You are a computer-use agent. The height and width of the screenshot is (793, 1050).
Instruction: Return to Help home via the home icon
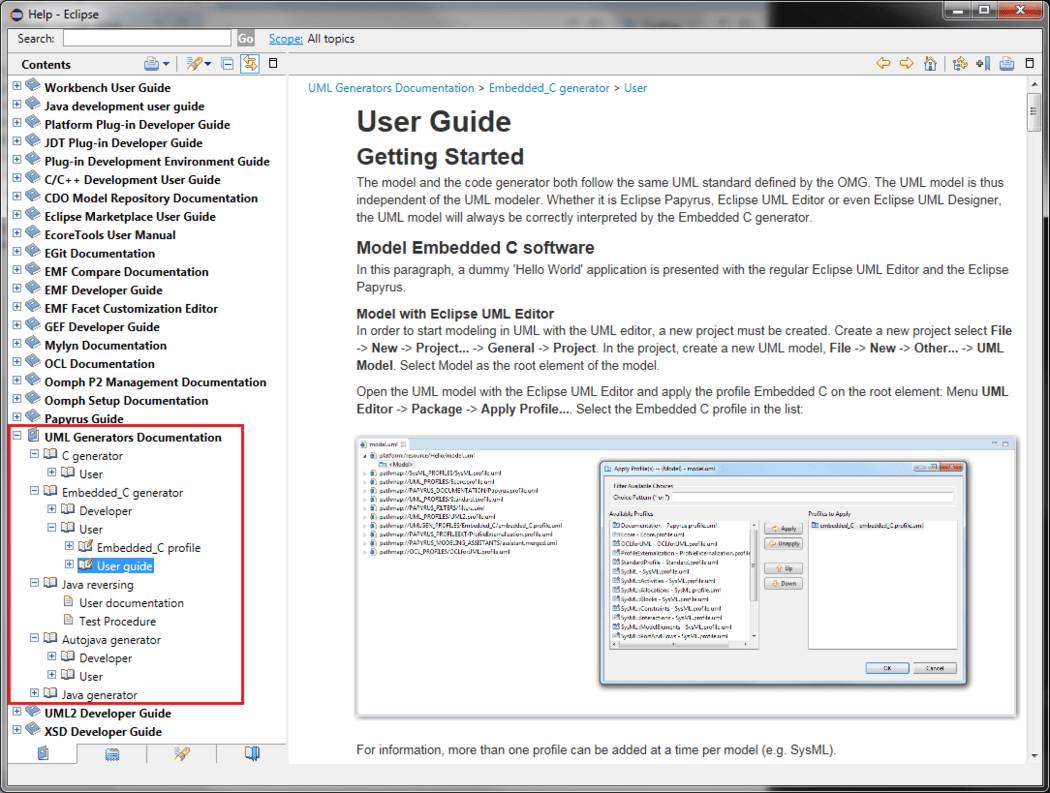click(930, 63)
